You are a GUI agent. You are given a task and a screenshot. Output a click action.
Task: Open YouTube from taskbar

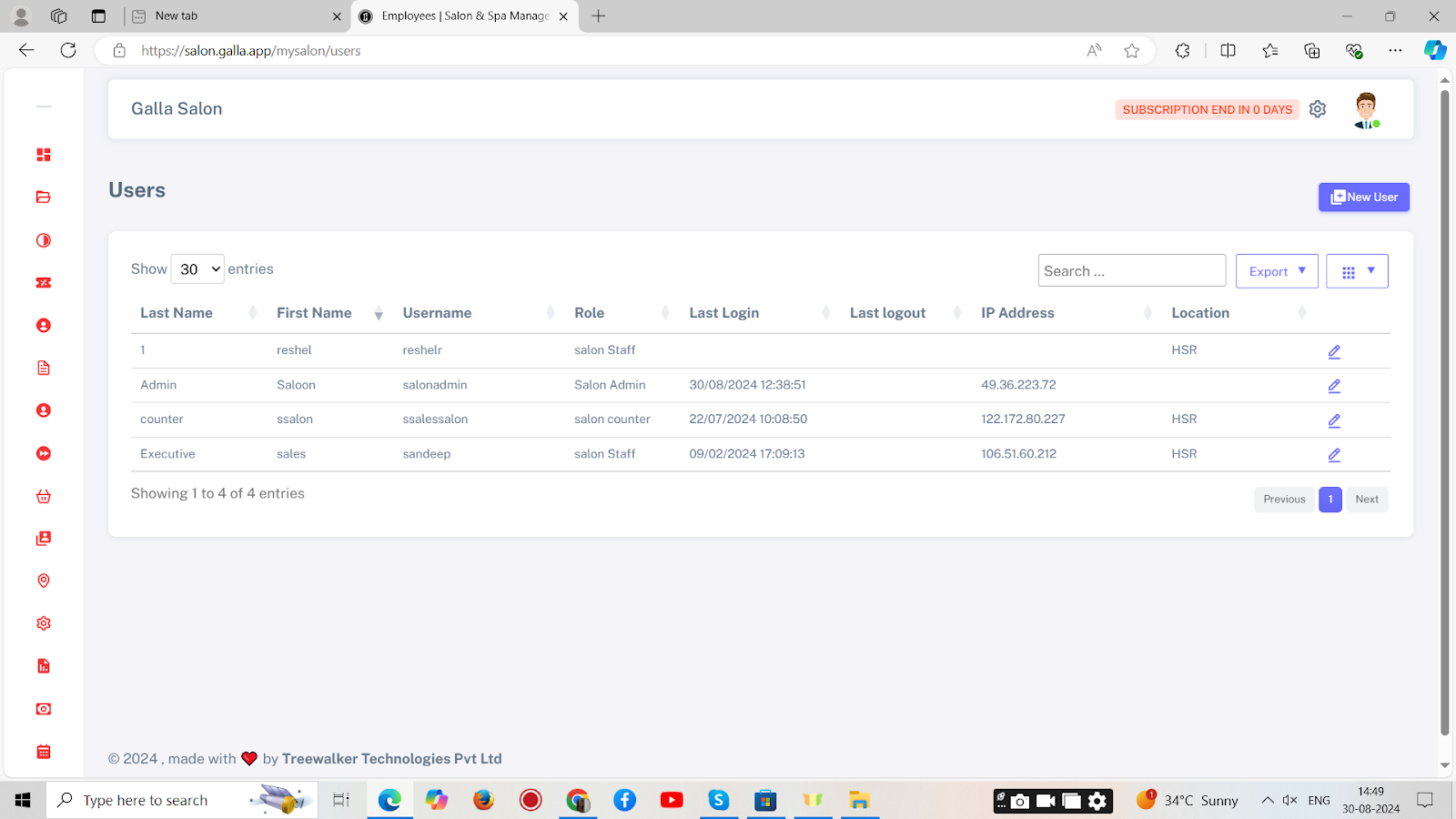click(672, 801)
